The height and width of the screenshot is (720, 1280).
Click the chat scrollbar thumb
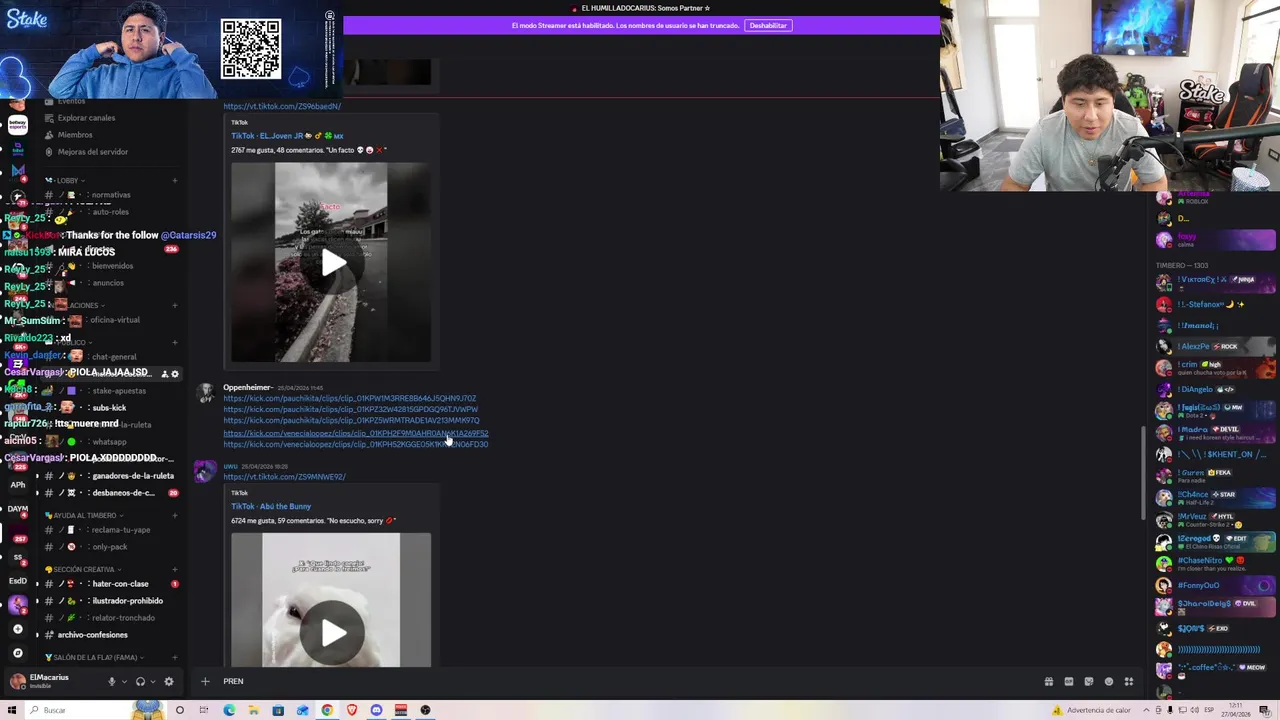pyautogui.click(x=1144, y=474)
